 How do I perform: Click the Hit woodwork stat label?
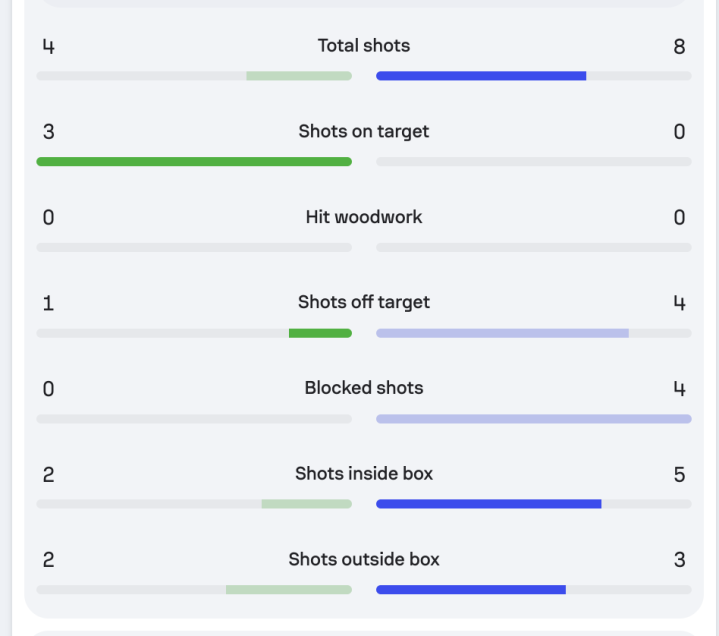coord(364,217)
